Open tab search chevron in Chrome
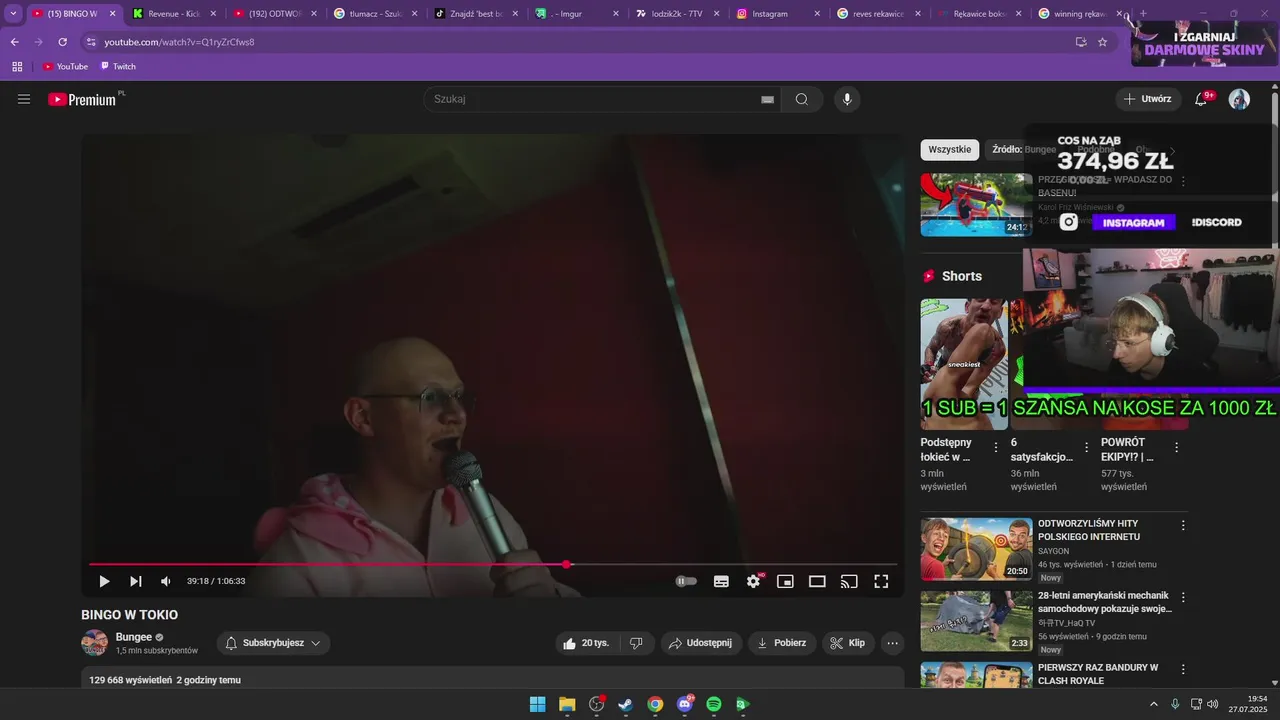 pos(13,14)
